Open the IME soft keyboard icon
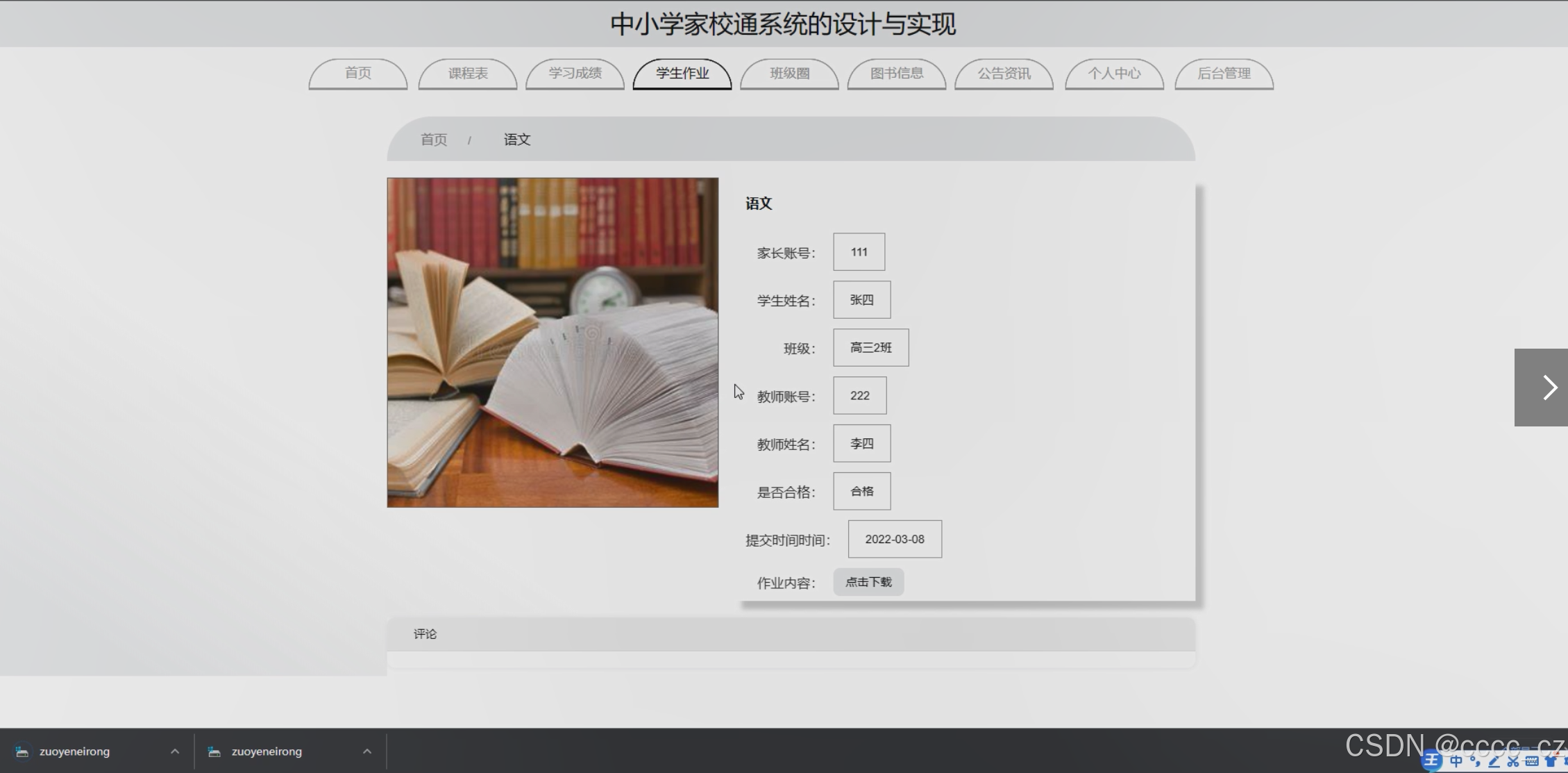The width and height of the screenshot is (1568, 773). 1532,761
